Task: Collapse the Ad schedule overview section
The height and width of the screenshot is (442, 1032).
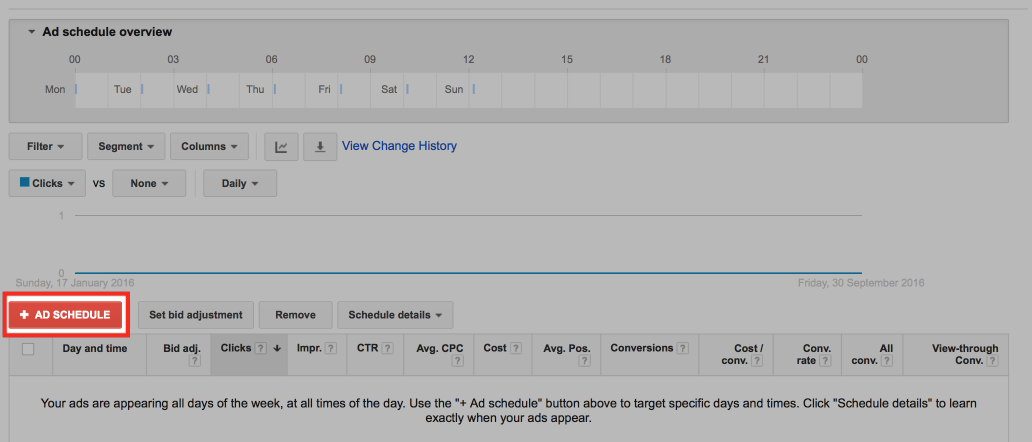Action: [32, 32]
